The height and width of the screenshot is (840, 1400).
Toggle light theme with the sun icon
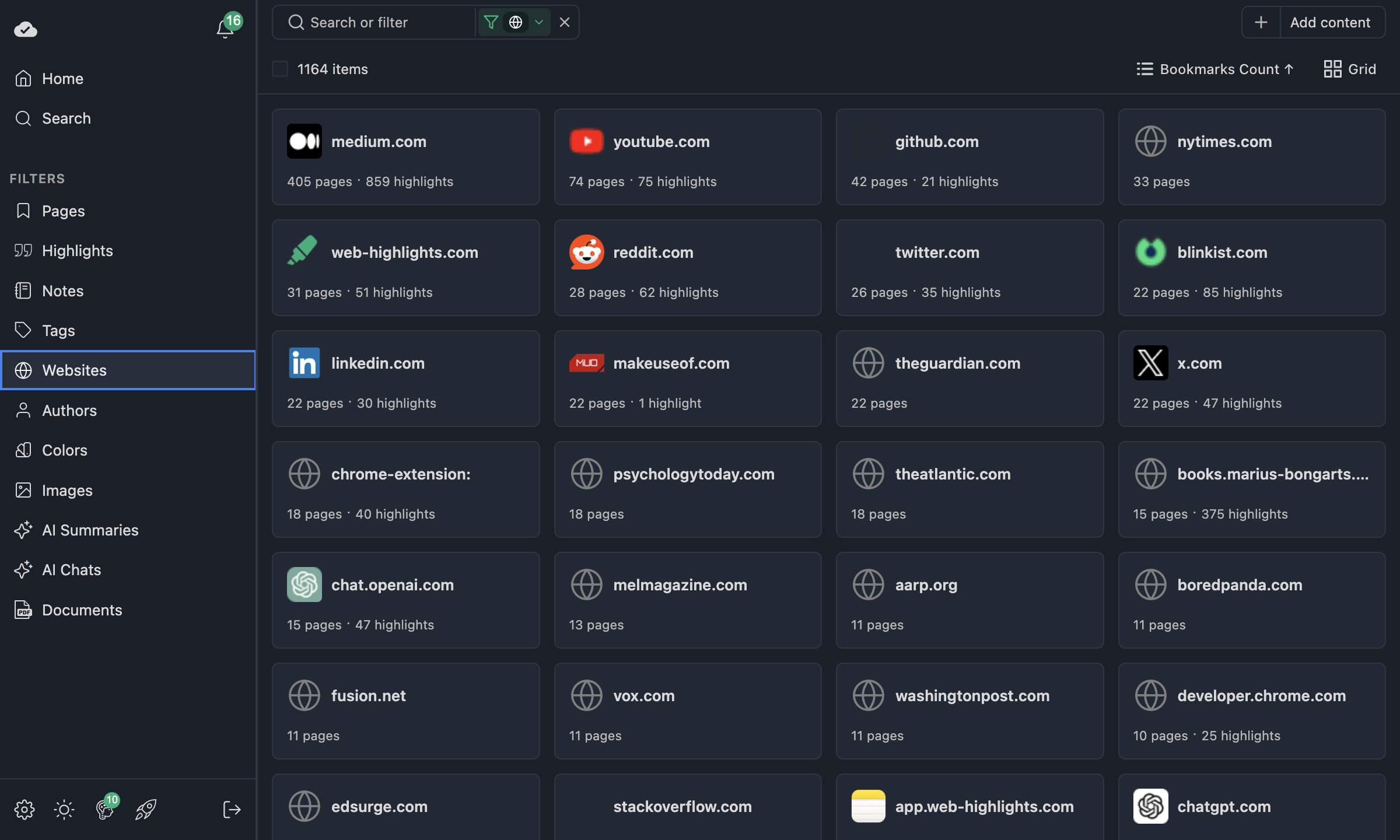click(64, 809)
